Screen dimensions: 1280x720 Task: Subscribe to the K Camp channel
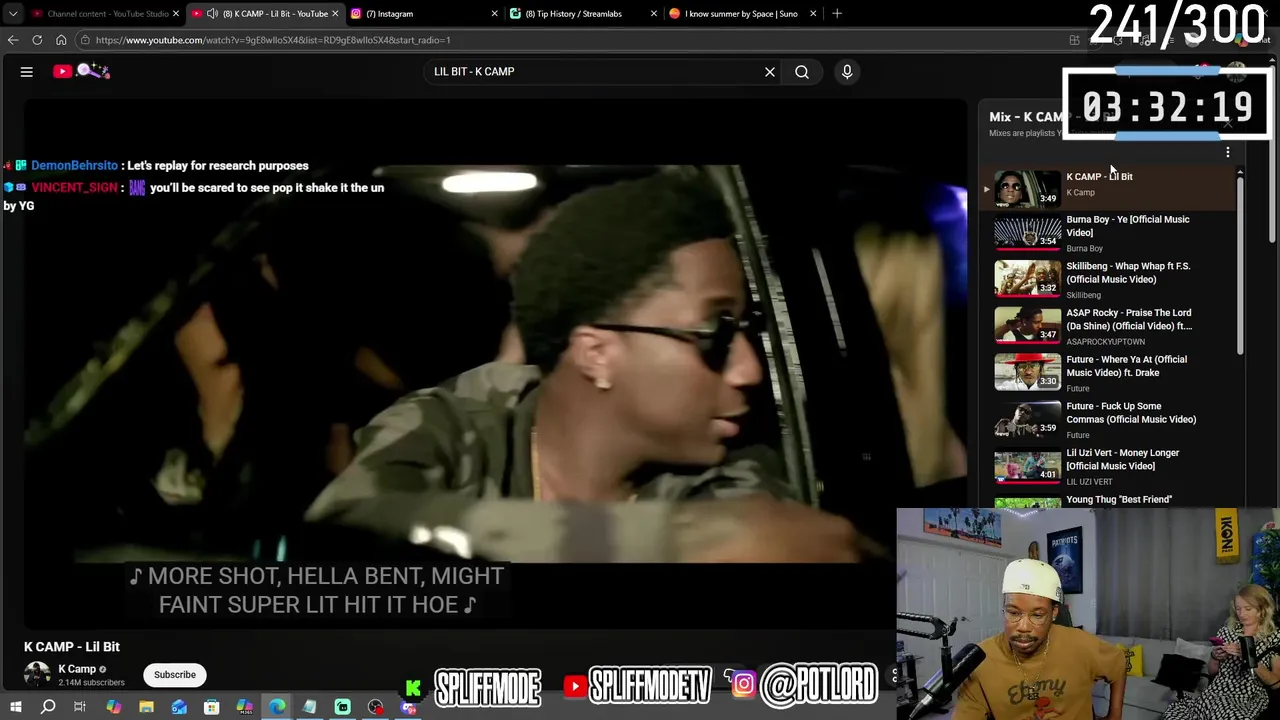tap(175, 675)
